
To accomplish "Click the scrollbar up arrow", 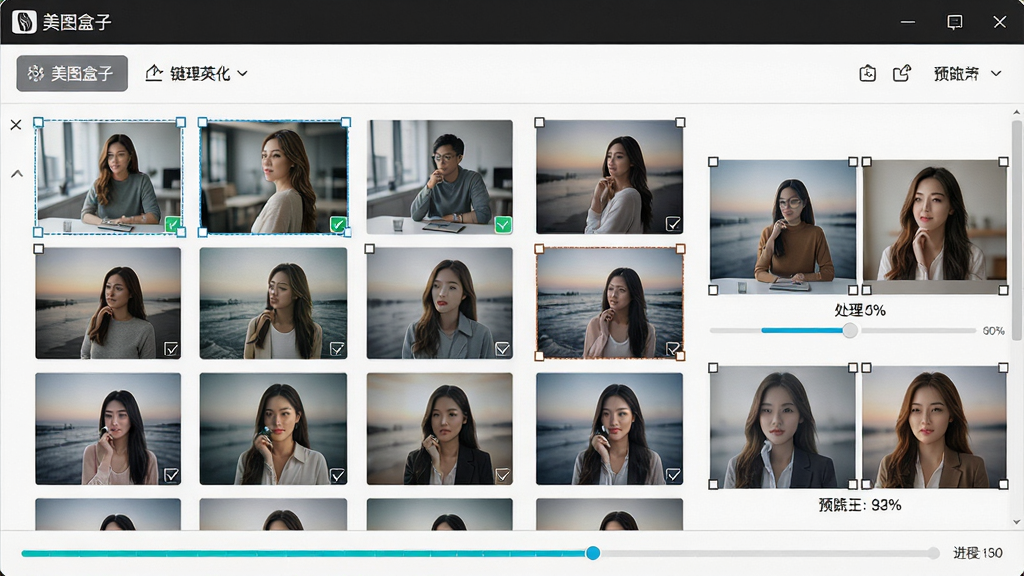I will 1017,113.
